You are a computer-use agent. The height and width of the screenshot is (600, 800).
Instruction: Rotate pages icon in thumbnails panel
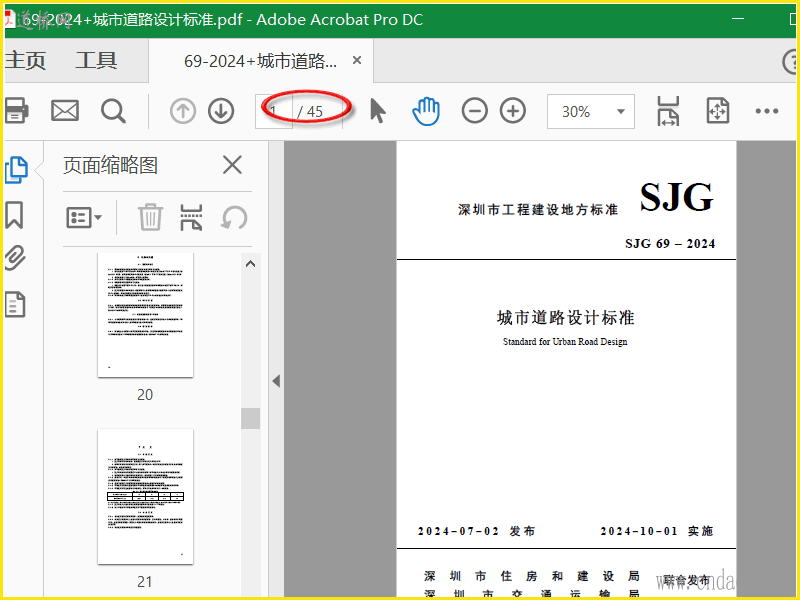pyautogui.click(x=234, y=217)
